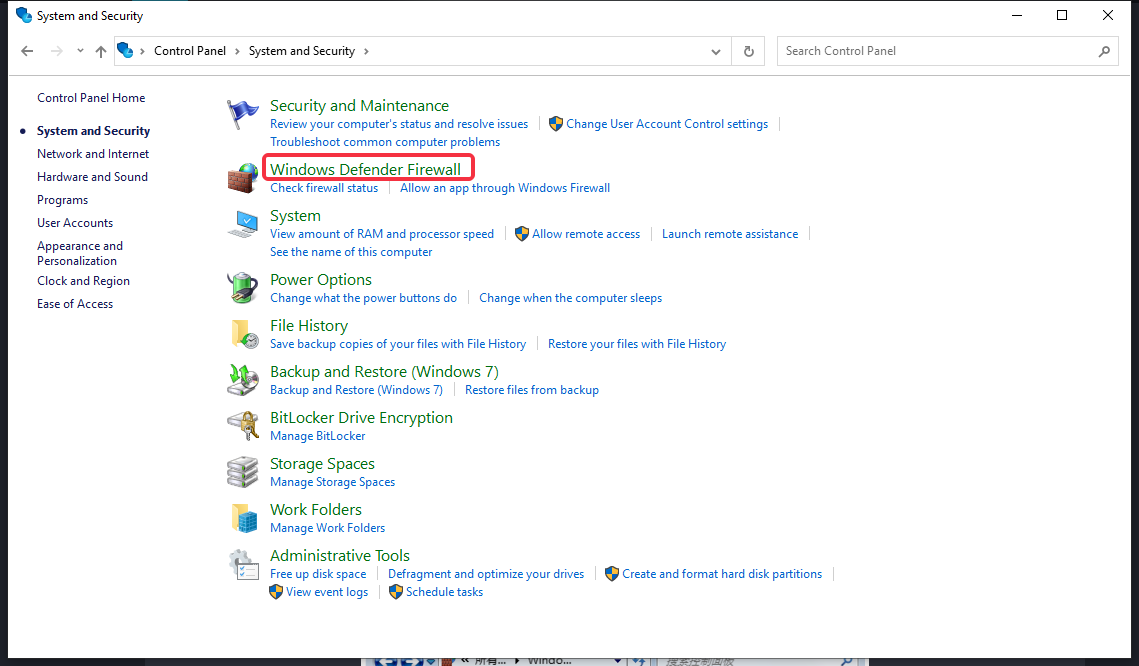Screen dimensions: 1139x666
Task: Click the System computer monitor icon
Action: click(x=243, y=224)
